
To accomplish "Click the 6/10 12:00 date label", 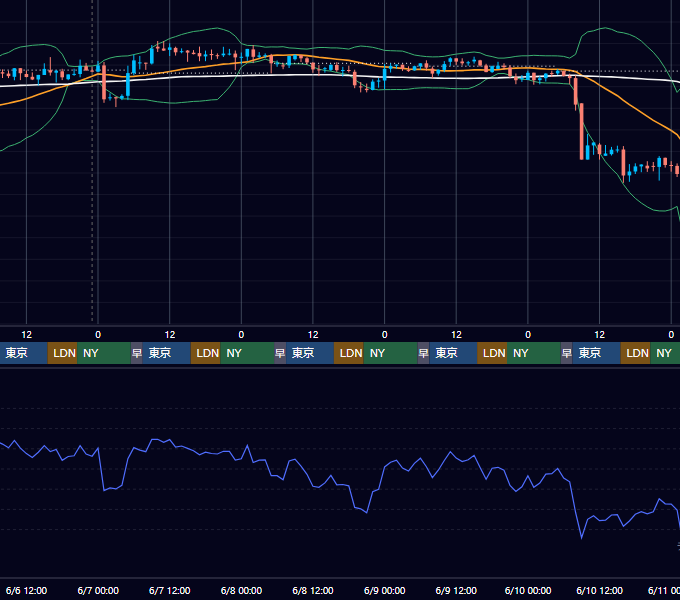I will (x=599, y=590).
